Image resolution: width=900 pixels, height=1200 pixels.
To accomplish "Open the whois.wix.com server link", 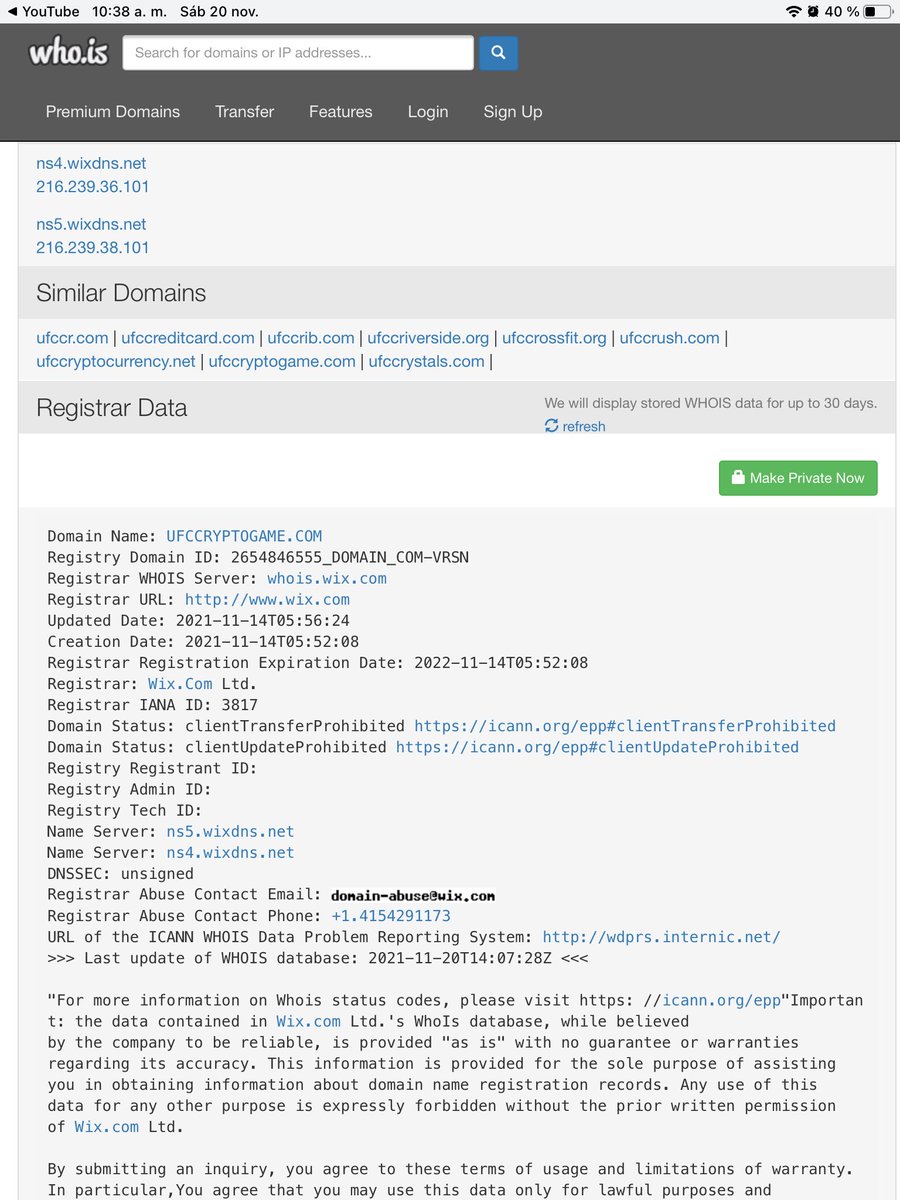I will coord(327,578).
